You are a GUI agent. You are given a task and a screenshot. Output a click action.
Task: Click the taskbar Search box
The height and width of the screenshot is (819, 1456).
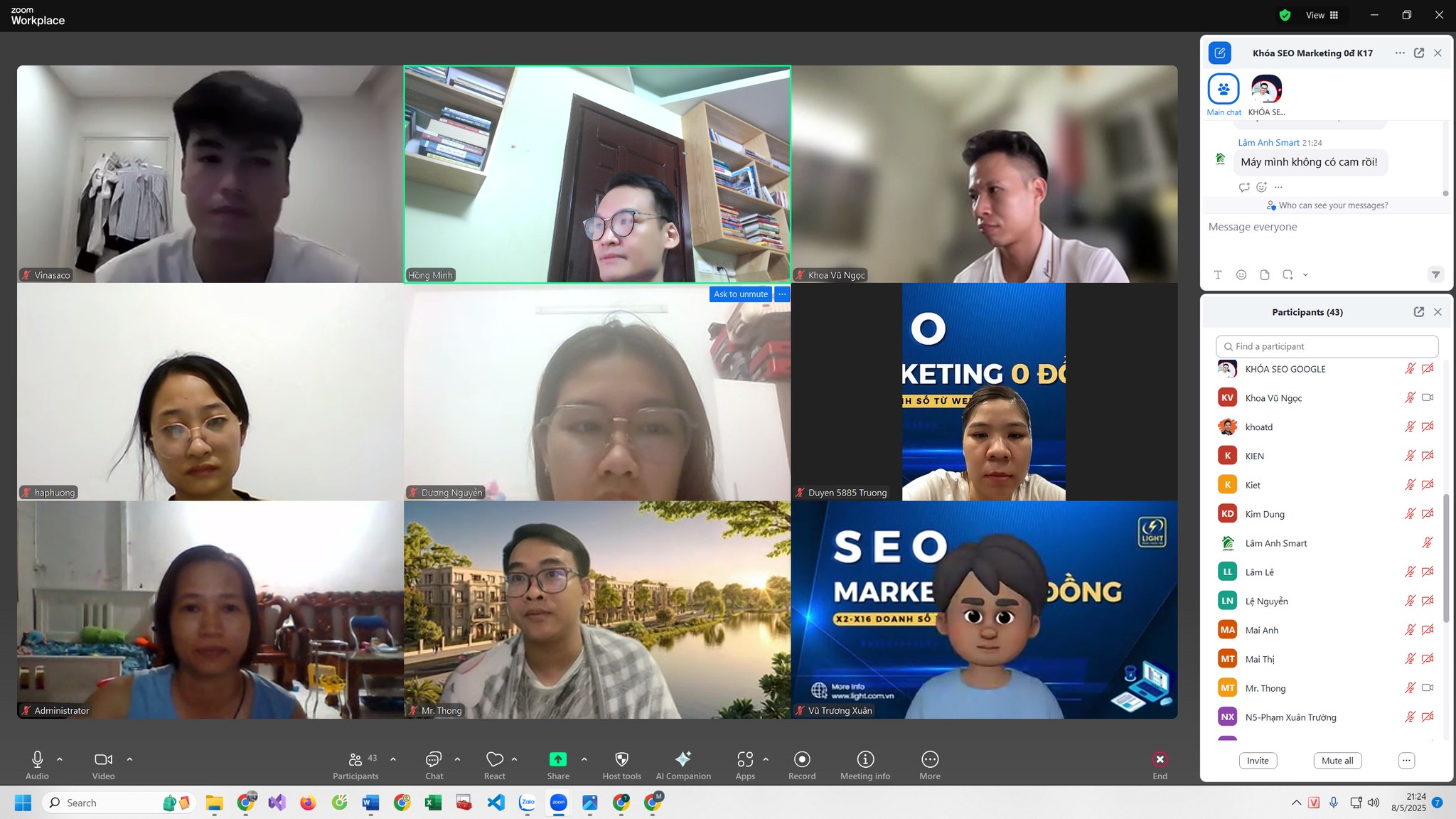coord(119,803)
